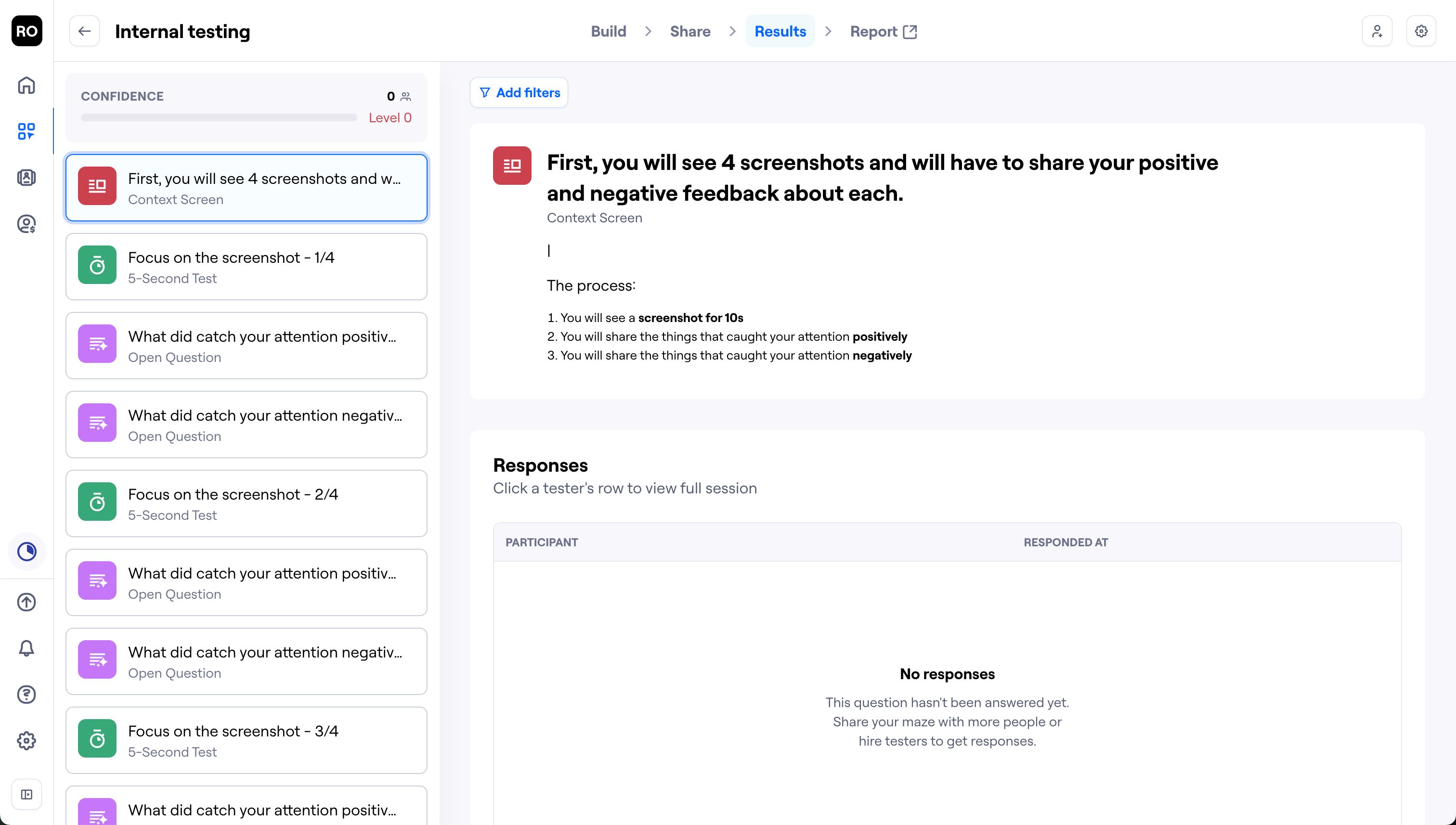Click "The process:" text
1456x825 pixels.
(591, 285)
